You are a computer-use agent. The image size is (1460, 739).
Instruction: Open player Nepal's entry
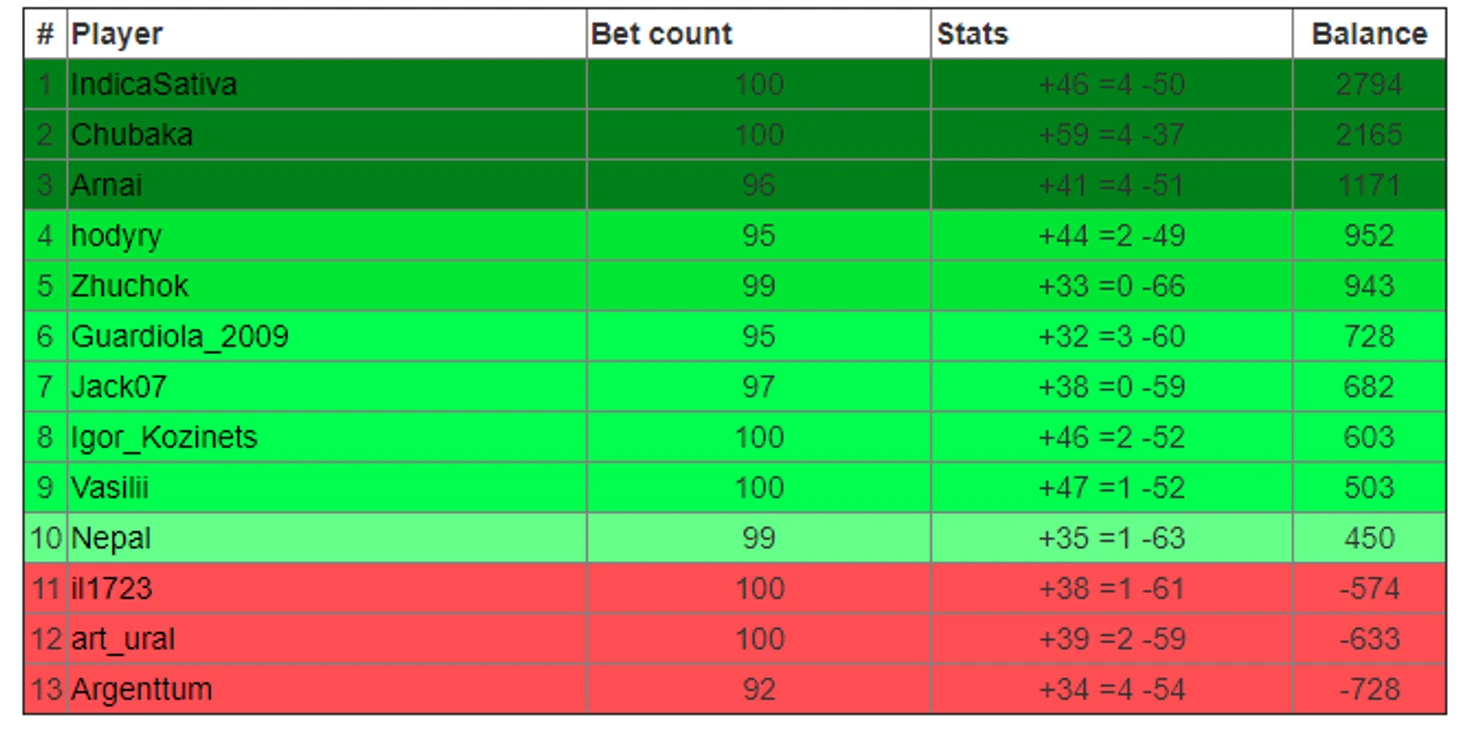coord(111,538)
